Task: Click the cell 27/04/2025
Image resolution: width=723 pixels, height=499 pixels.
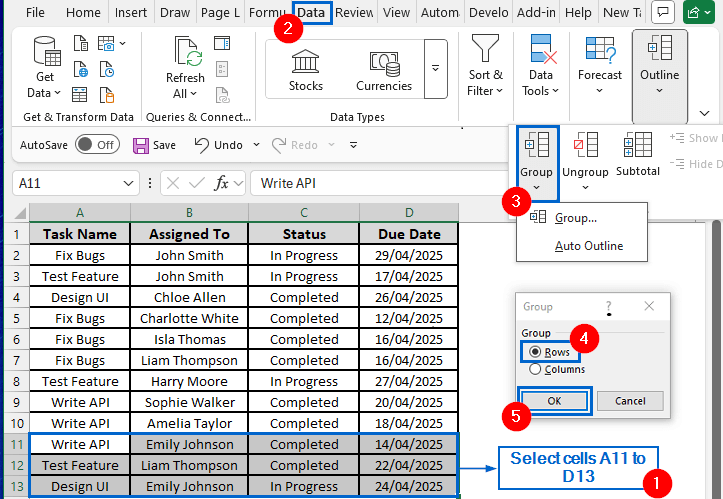Action: point(409,382)
